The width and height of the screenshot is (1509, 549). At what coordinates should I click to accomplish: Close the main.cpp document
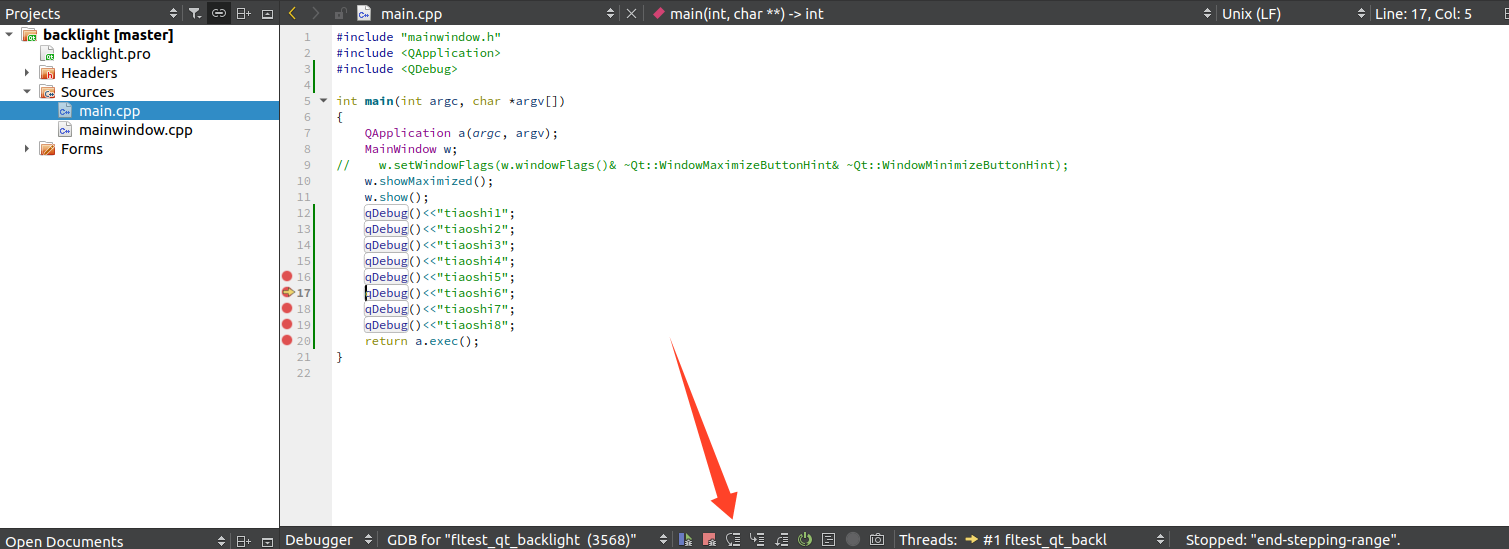(x=631, y=14)
